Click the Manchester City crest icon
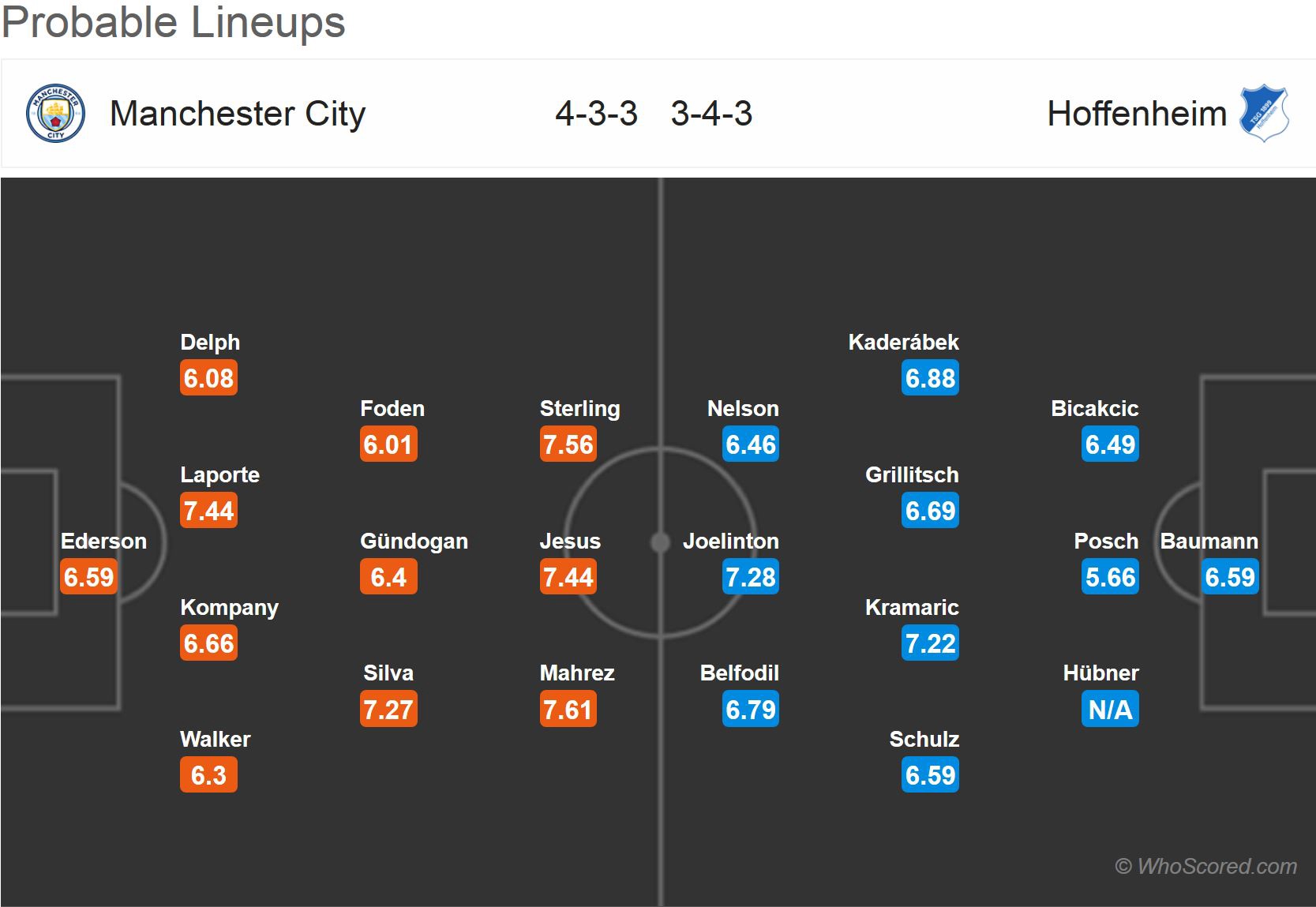1316x907 pixels. (x=55, y=114)
